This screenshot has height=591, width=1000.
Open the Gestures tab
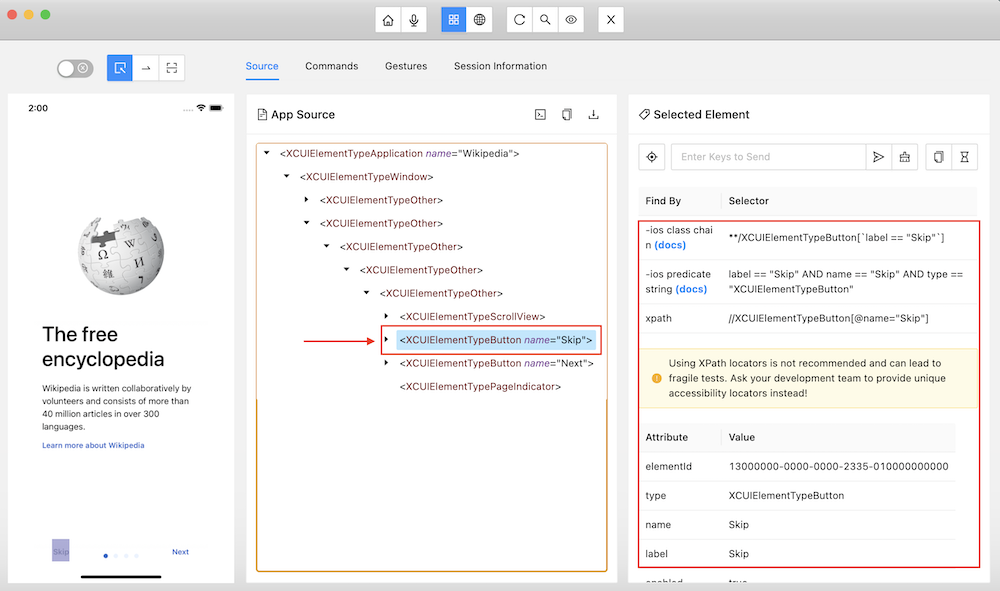[406, 66]
